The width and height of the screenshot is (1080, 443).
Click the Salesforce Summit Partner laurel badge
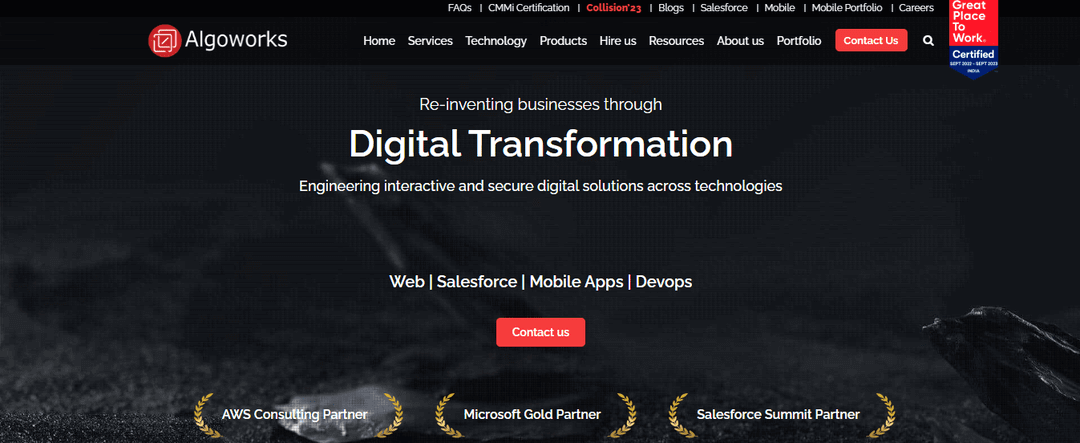(x=778, y=415)
